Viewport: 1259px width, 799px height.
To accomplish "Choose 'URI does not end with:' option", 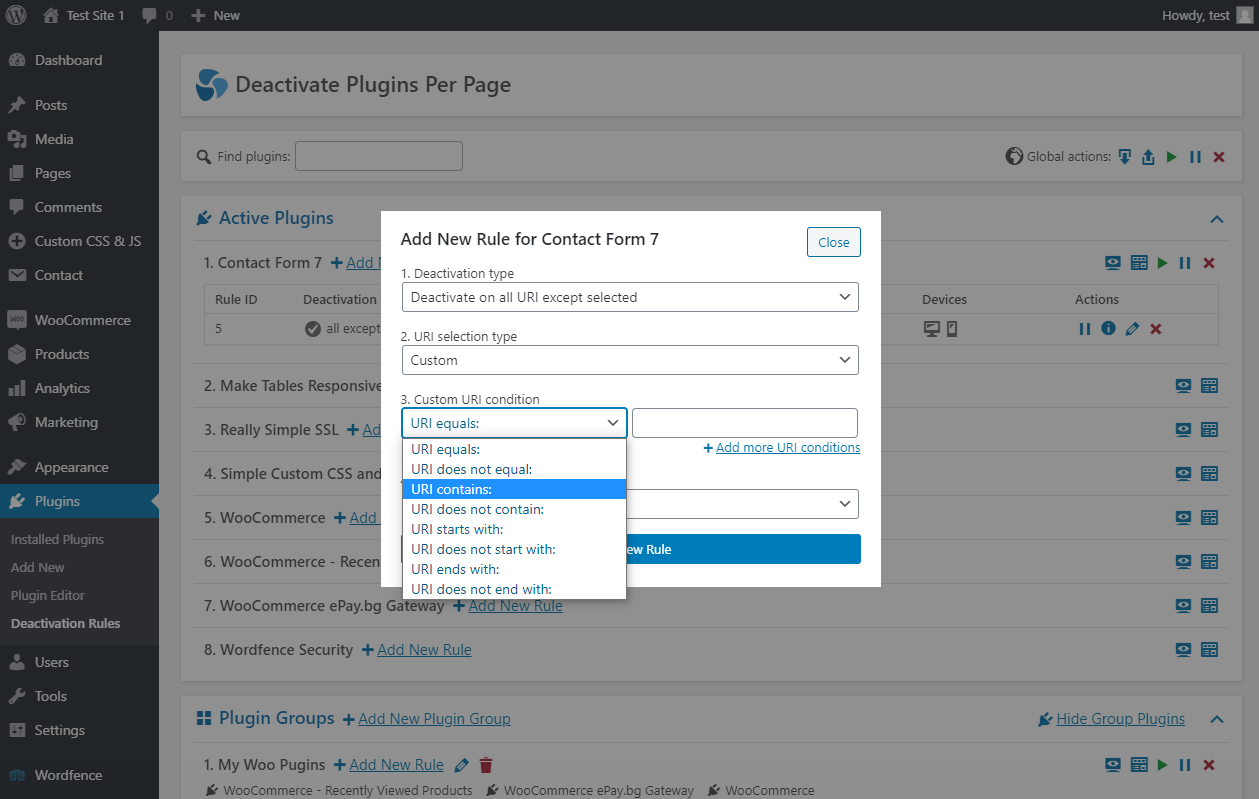I will [x=514, y=589].
